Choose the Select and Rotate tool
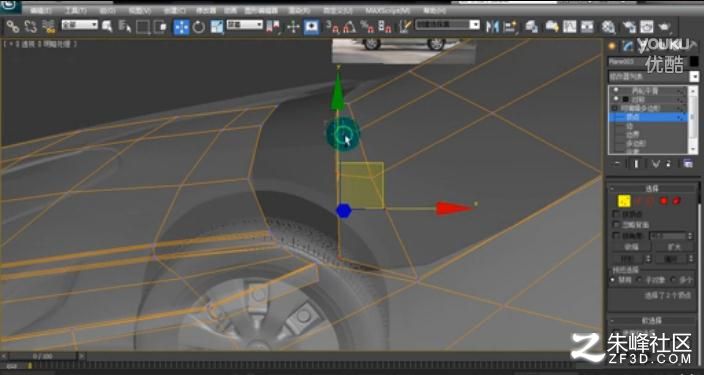 pos(198,27)
